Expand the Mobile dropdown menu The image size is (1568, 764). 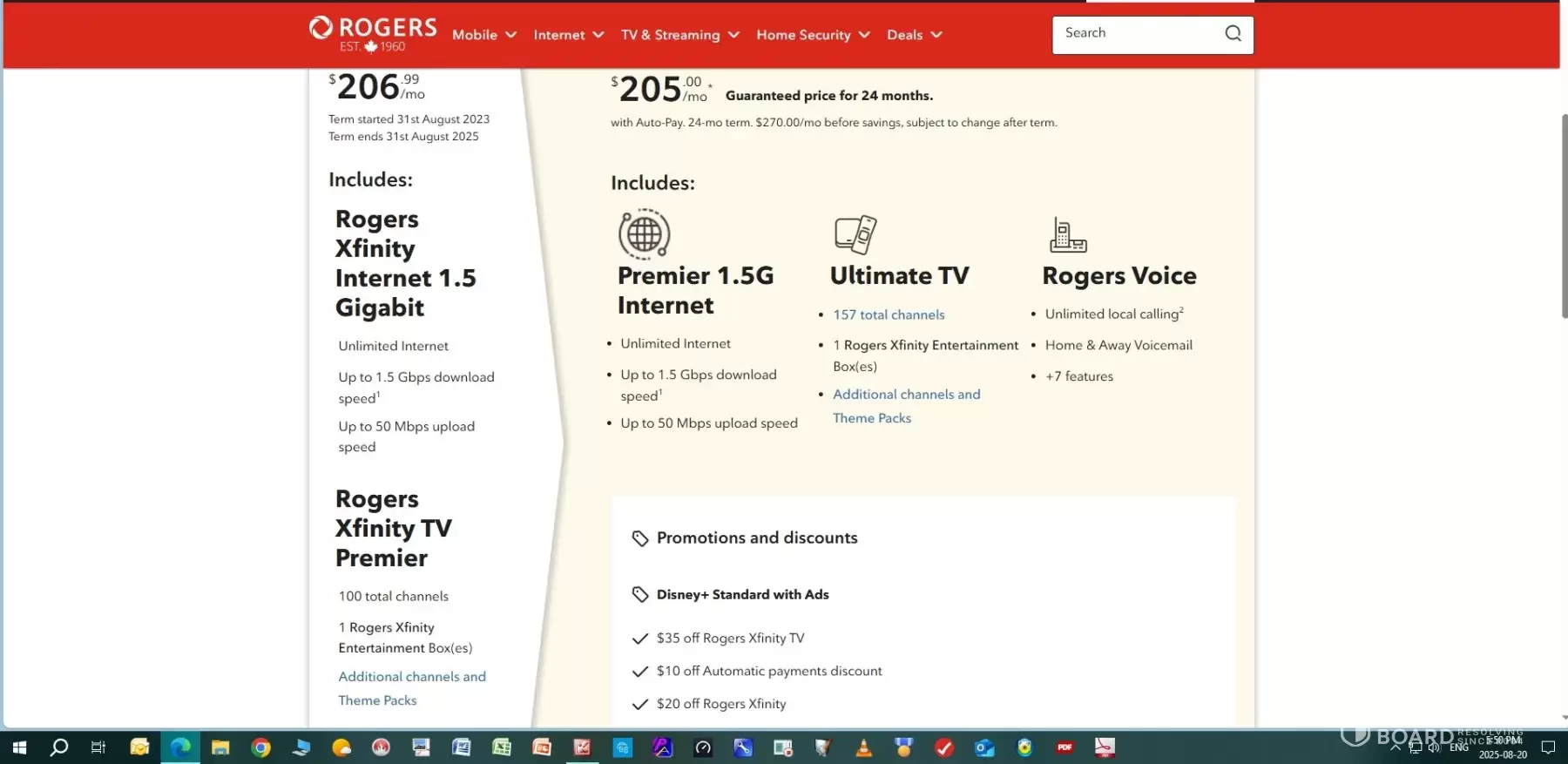click(x=483, y=35)
